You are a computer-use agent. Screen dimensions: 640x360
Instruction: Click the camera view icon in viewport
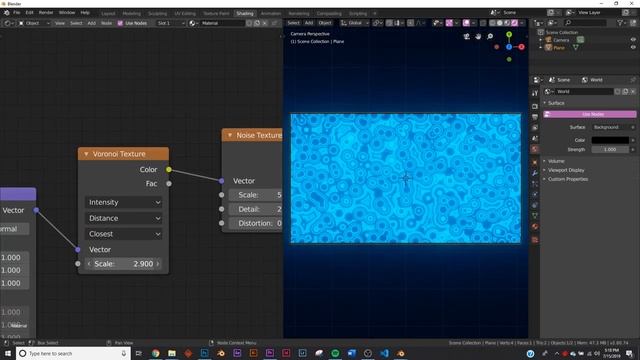pyautogui.click(x=467, y=36)
